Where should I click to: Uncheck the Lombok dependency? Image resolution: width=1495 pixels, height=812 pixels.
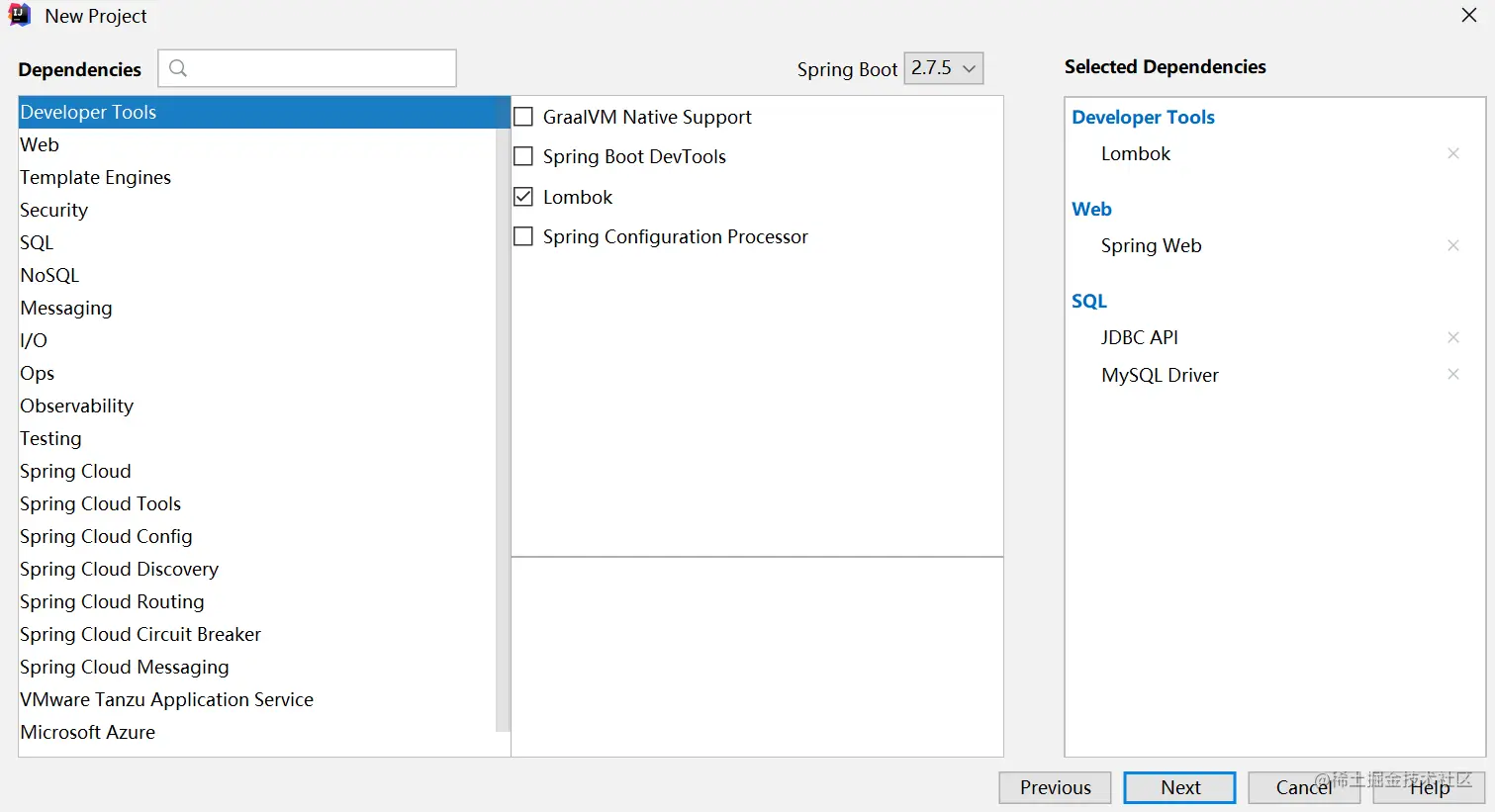tap(523, 197)
